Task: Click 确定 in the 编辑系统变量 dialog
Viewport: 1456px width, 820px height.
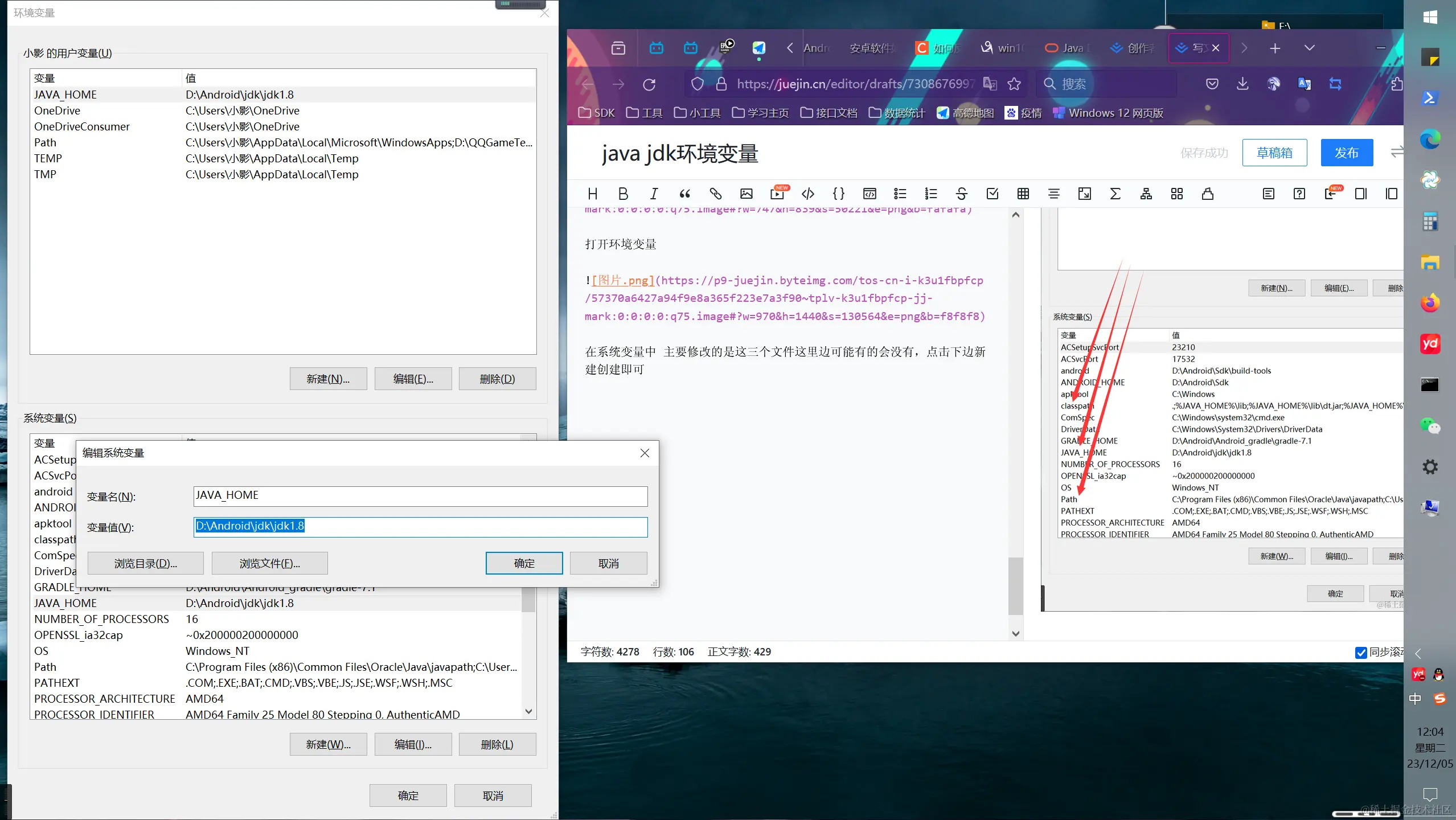Action: pos(523,563)
